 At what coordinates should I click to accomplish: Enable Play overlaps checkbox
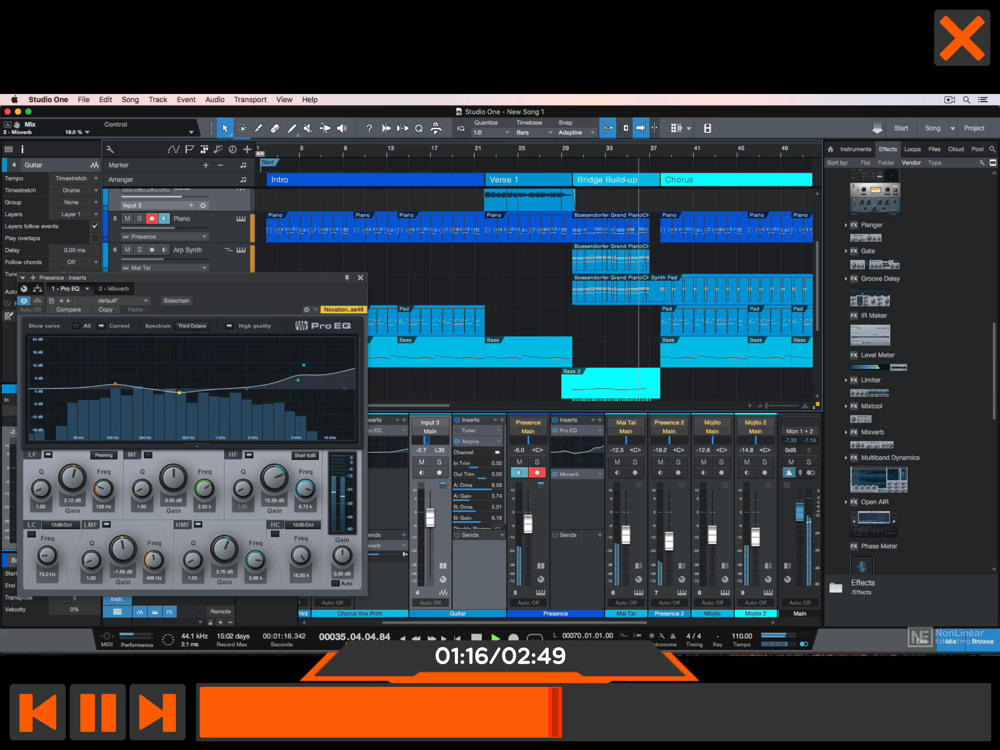94,239
